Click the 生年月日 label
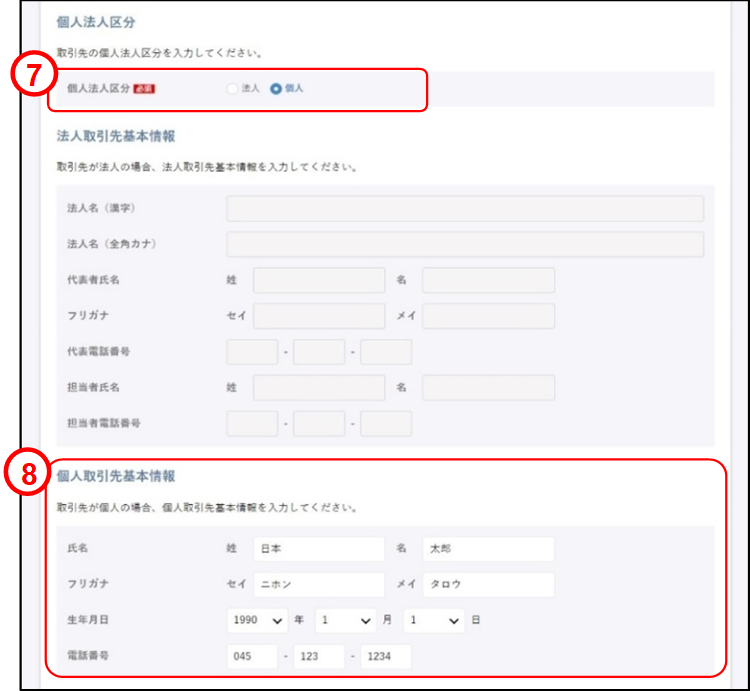This screenshot has width=750, height=691. click(88, 620)
